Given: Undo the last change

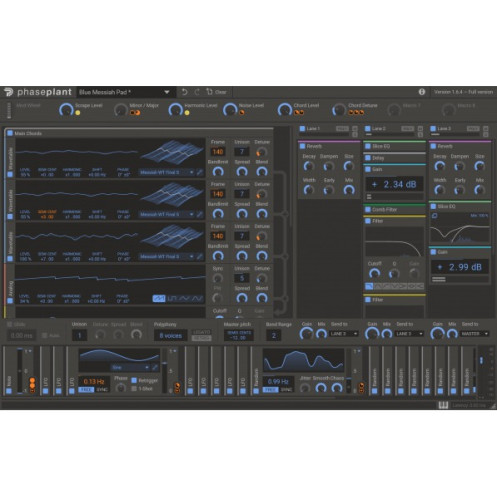Looking at the screenshot, I should [184, 92].
